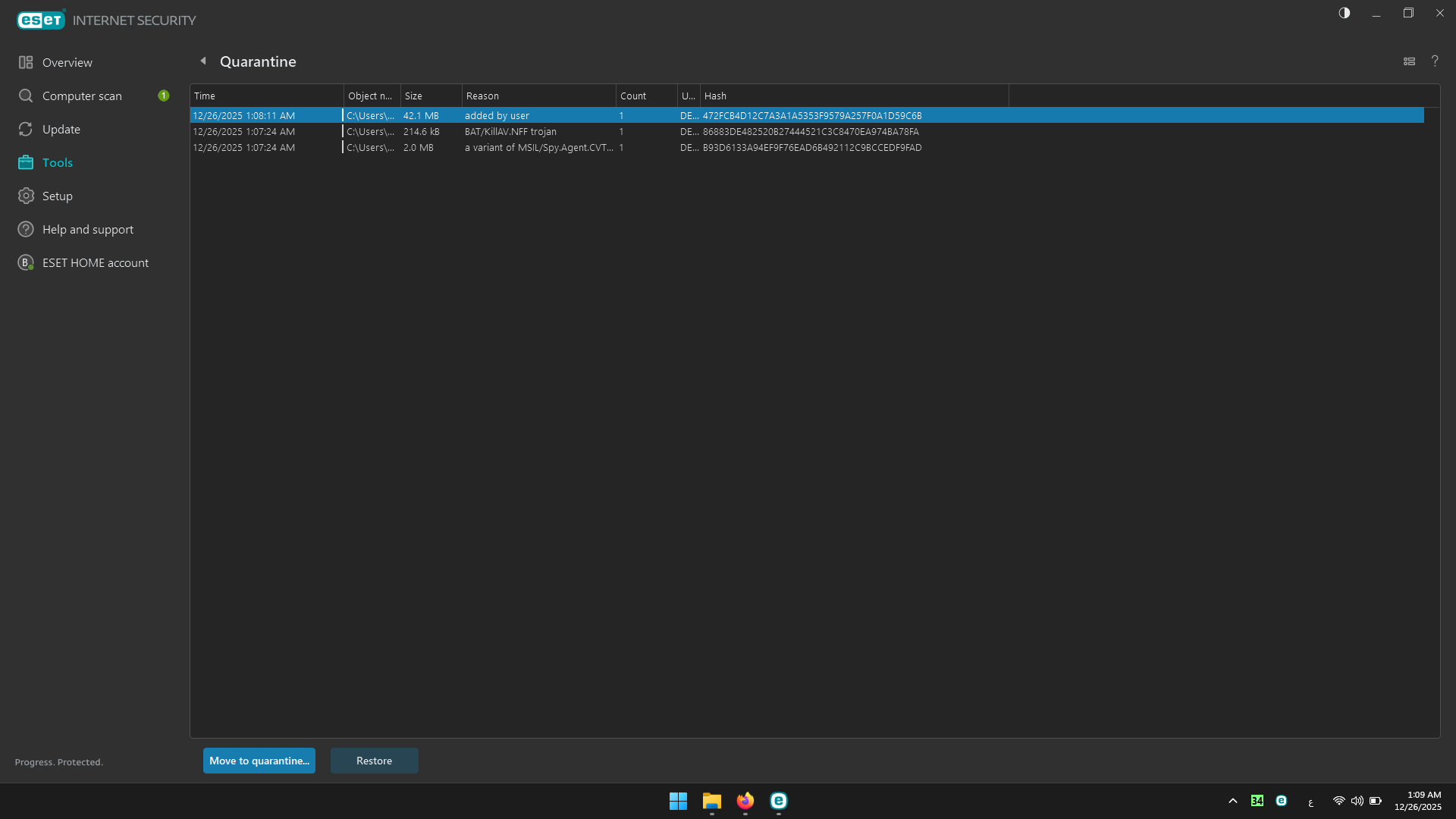Click the Setup gear icon
1456x819 pixels.
pyautogui.click(x=26, y=196)
